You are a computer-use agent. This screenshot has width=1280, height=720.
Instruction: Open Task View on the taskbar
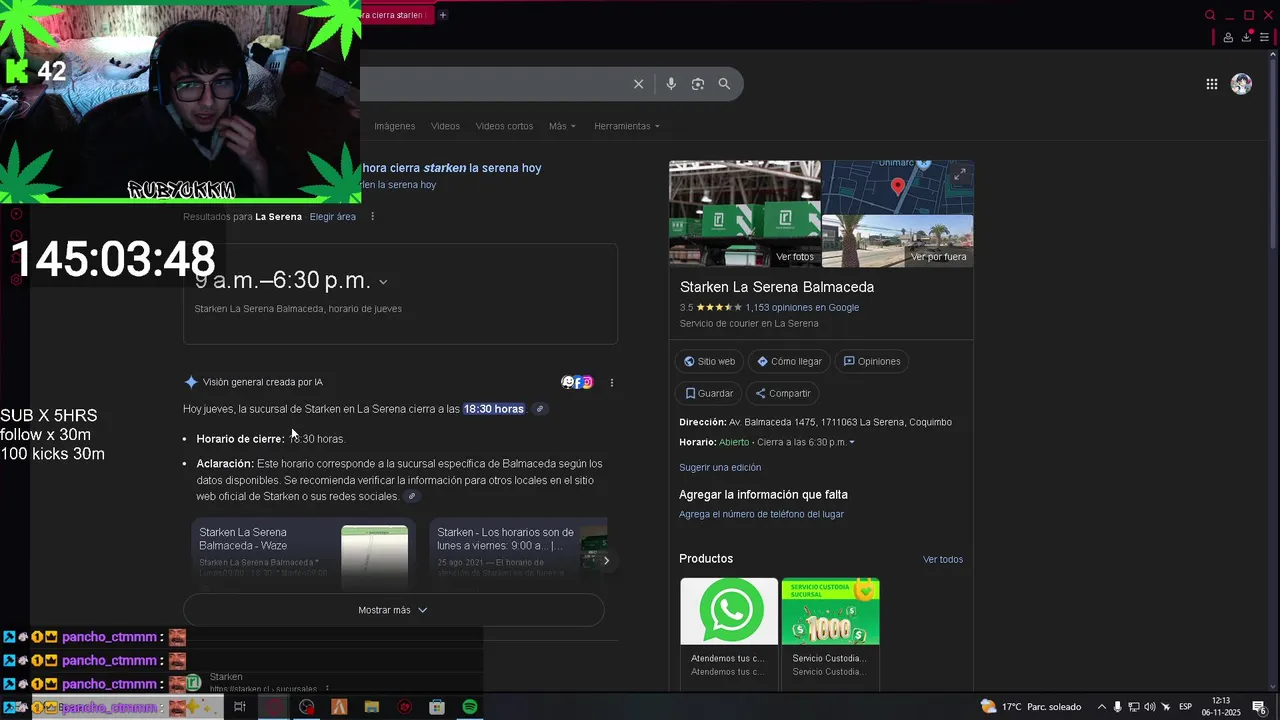point(240,707)
